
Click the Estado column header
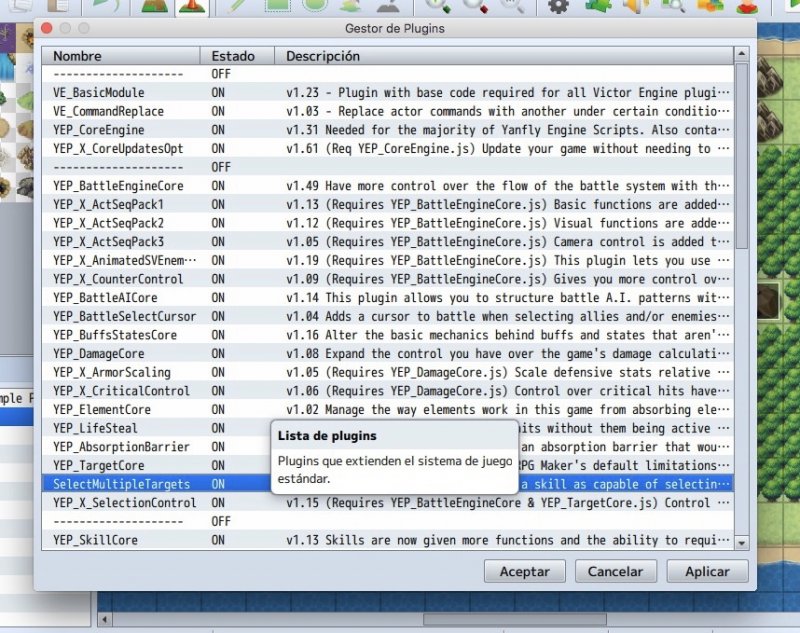click(237, 56)
